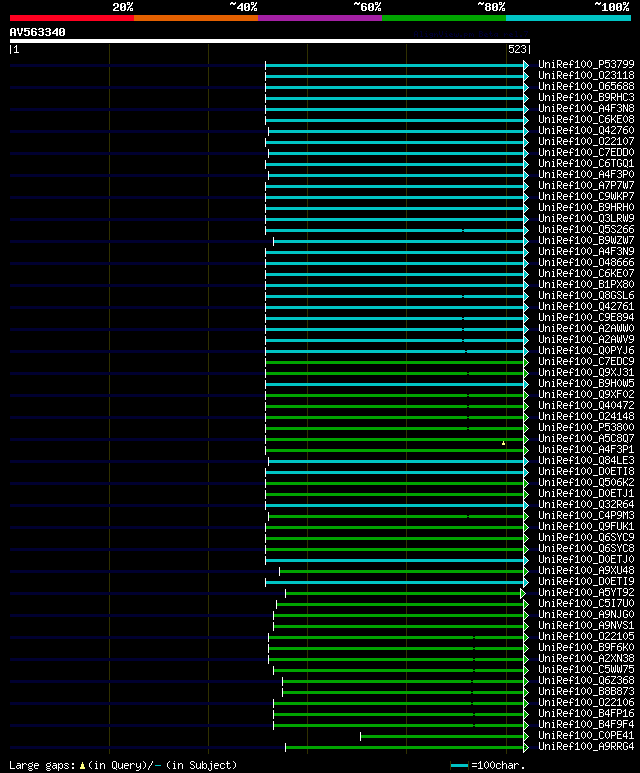Viewport: 640px width, 773px height.
Task: Click the green alignment bar for UniRef100_C0PE41
Action: coord(442,737)
